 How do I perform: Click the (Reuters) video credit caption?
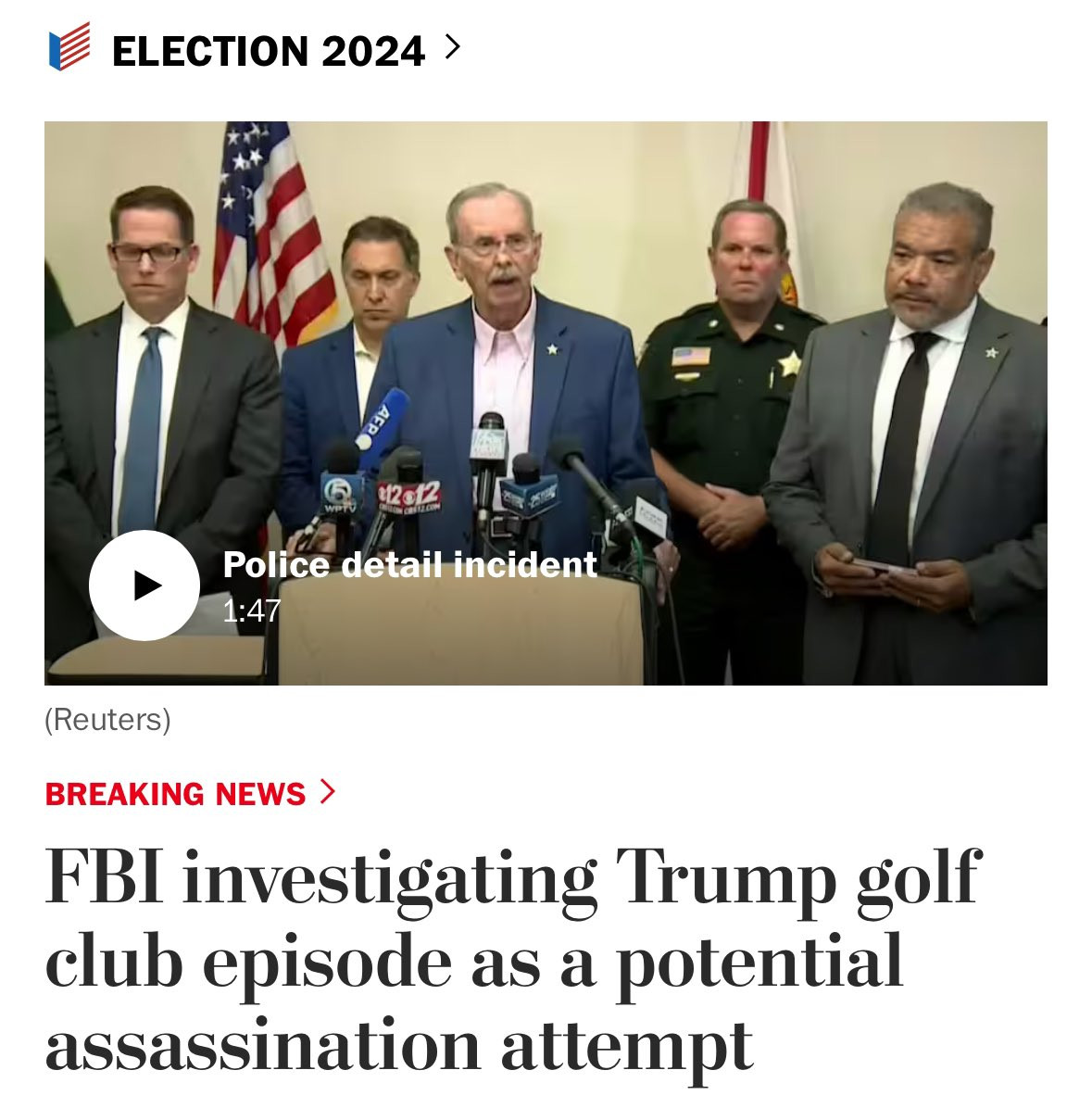pos(107,720)
